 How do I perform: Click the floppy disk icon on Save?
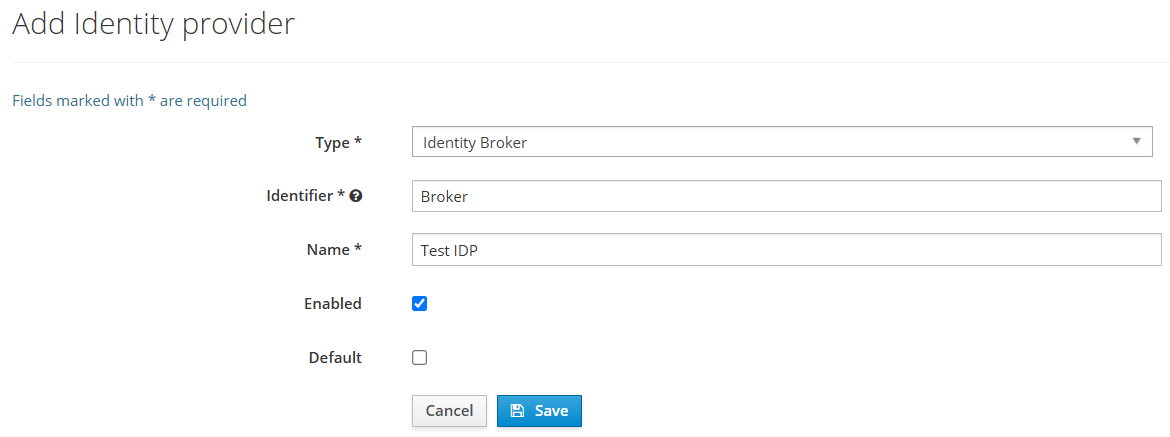point(517,411)
